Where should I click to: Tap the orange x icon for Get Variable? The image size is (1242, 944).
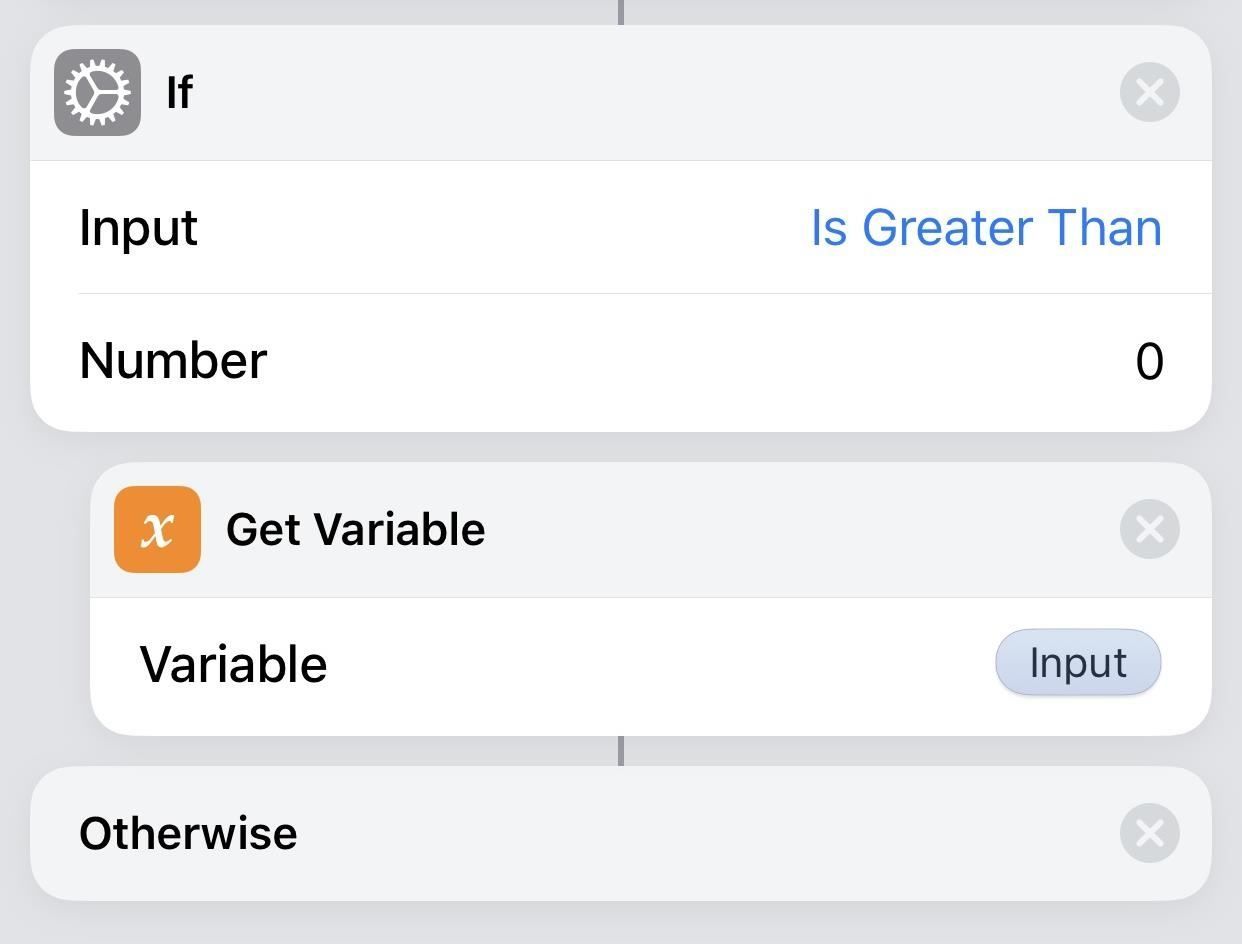tap(157, 529)
